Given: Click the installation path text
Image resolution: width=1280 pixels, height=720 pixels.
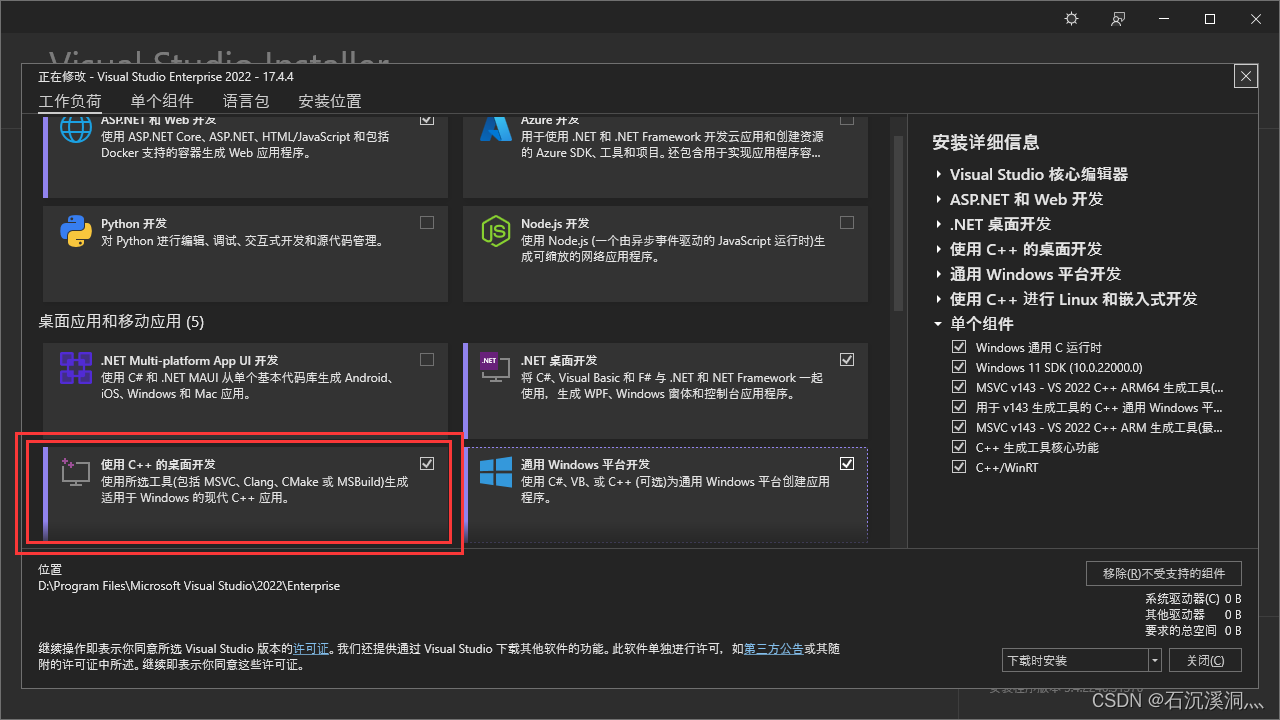Looking at the screenshot, I should click(189, 586).
